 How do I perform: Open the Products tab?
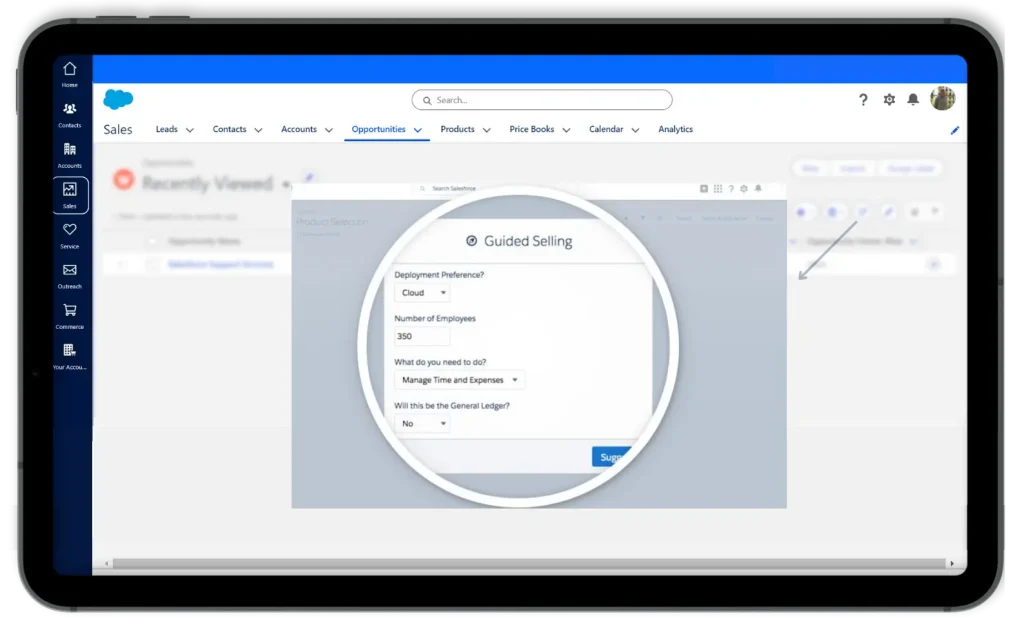(457, 129)
